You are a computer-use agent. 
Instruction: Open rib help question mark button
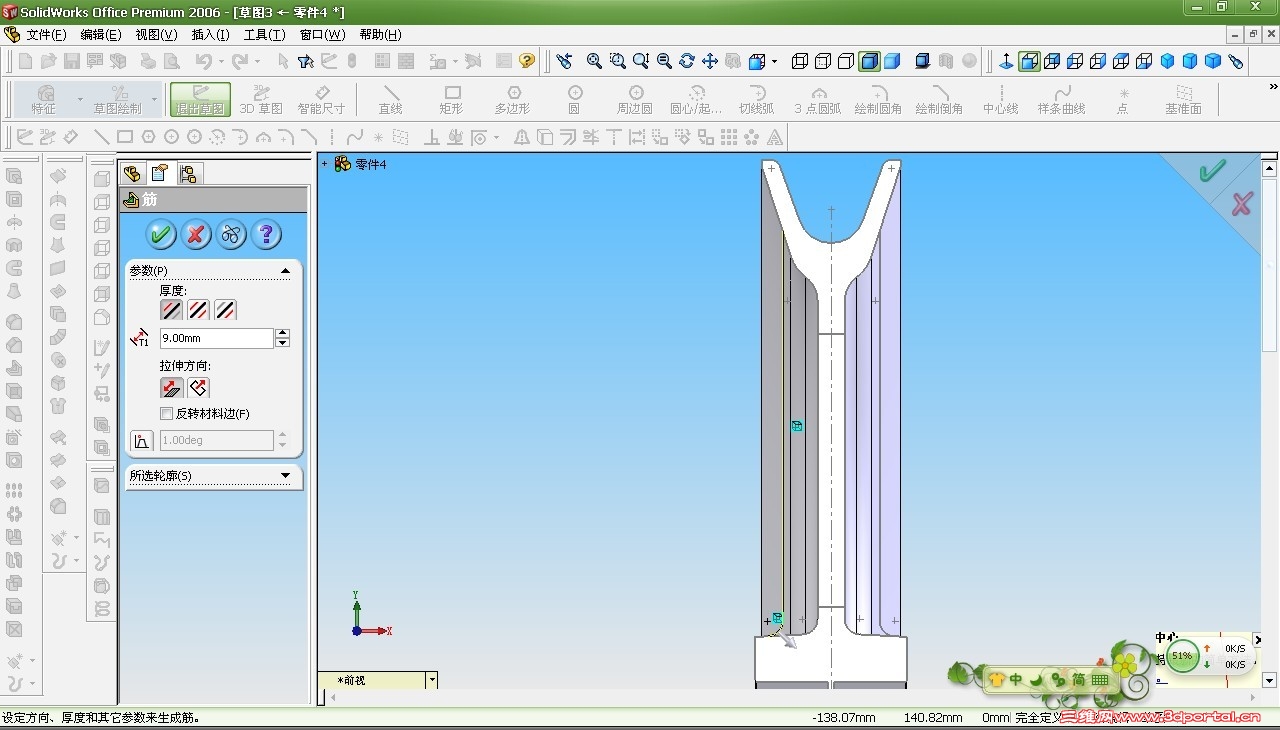tap(266, 235)
